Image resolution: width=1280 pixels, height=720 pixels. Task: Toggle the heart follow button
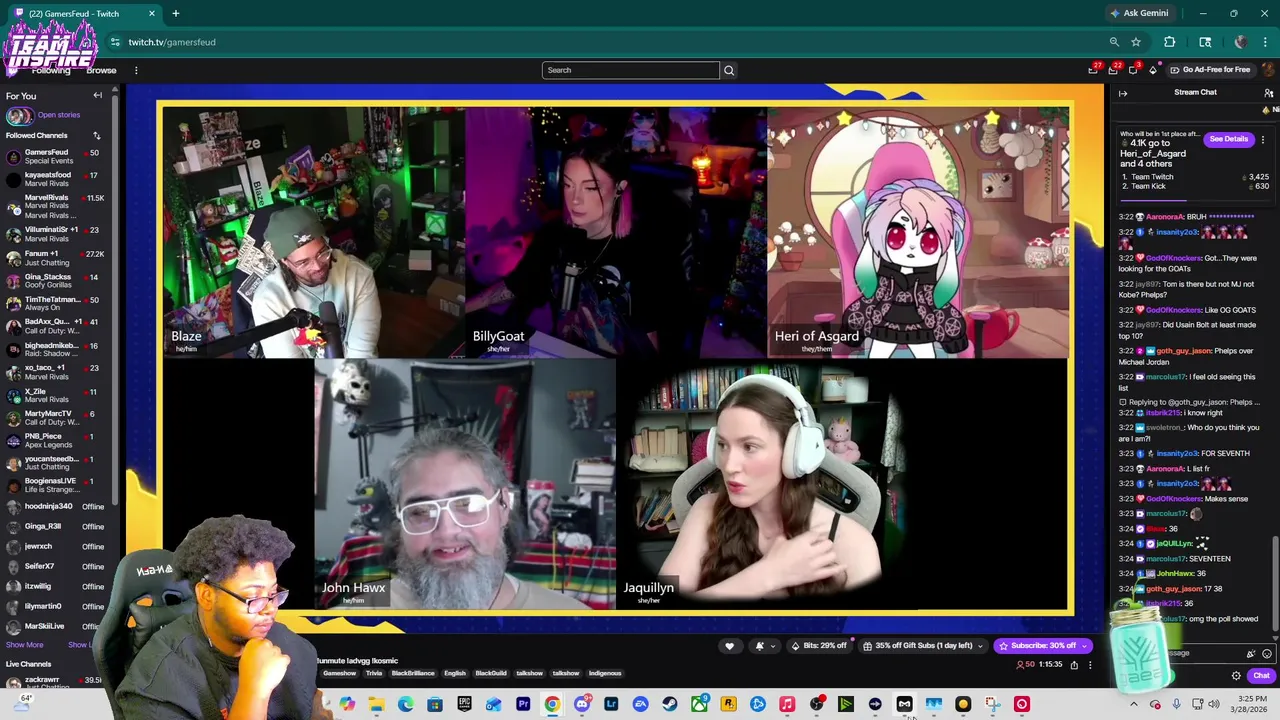[x=730, y=646]
